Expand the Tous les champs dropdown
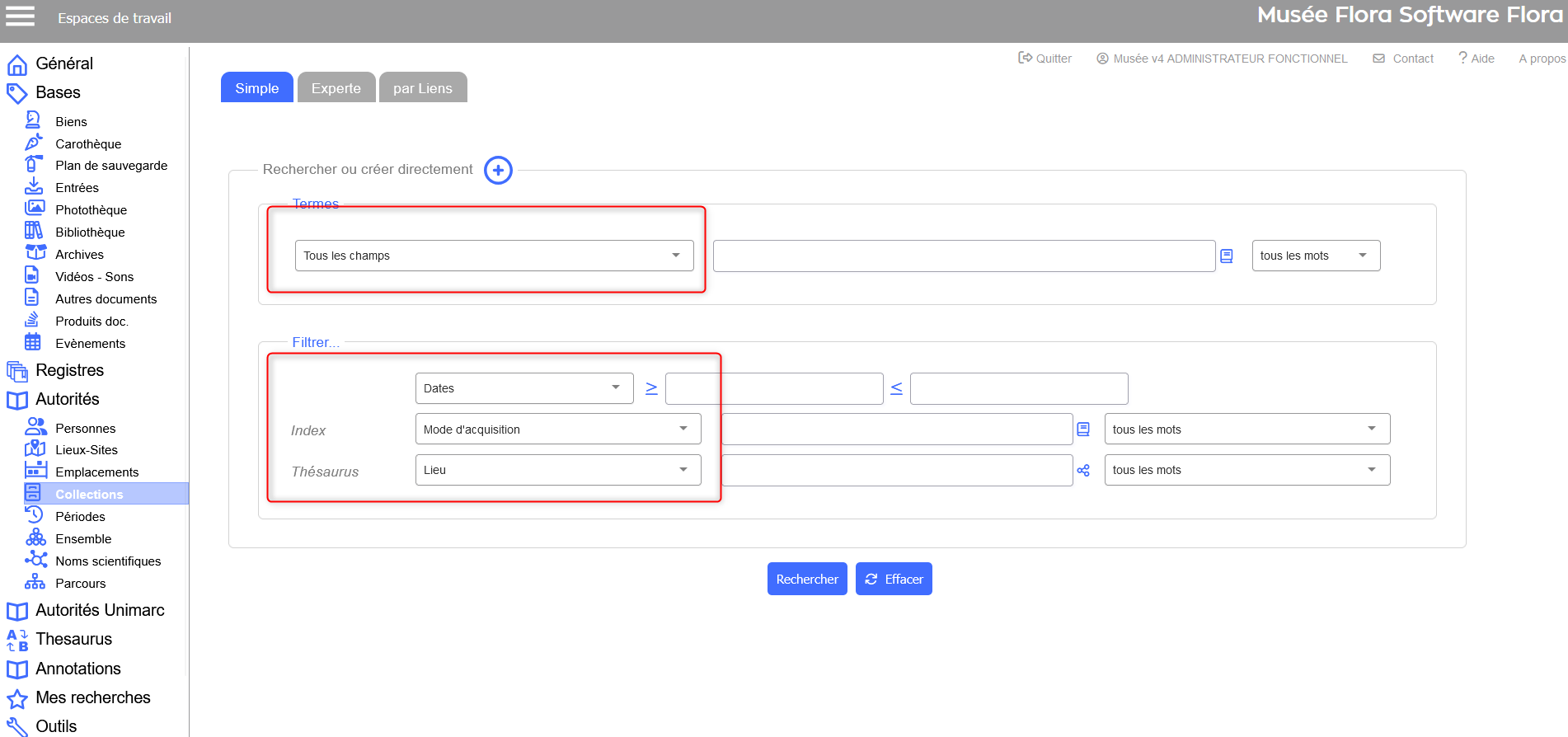Image resolution: width=1568 pixels, height=737 pixels. tap(494, 256)
